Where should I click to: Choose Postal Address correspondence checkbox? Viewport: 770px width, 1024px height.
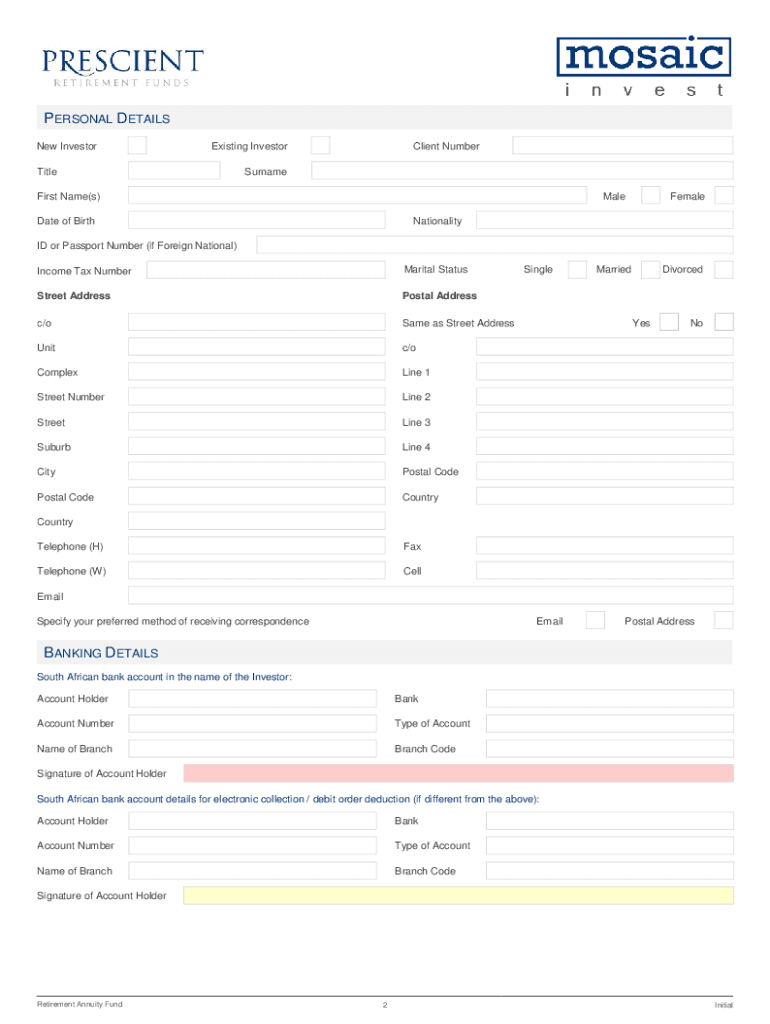[x=724, y=620]
